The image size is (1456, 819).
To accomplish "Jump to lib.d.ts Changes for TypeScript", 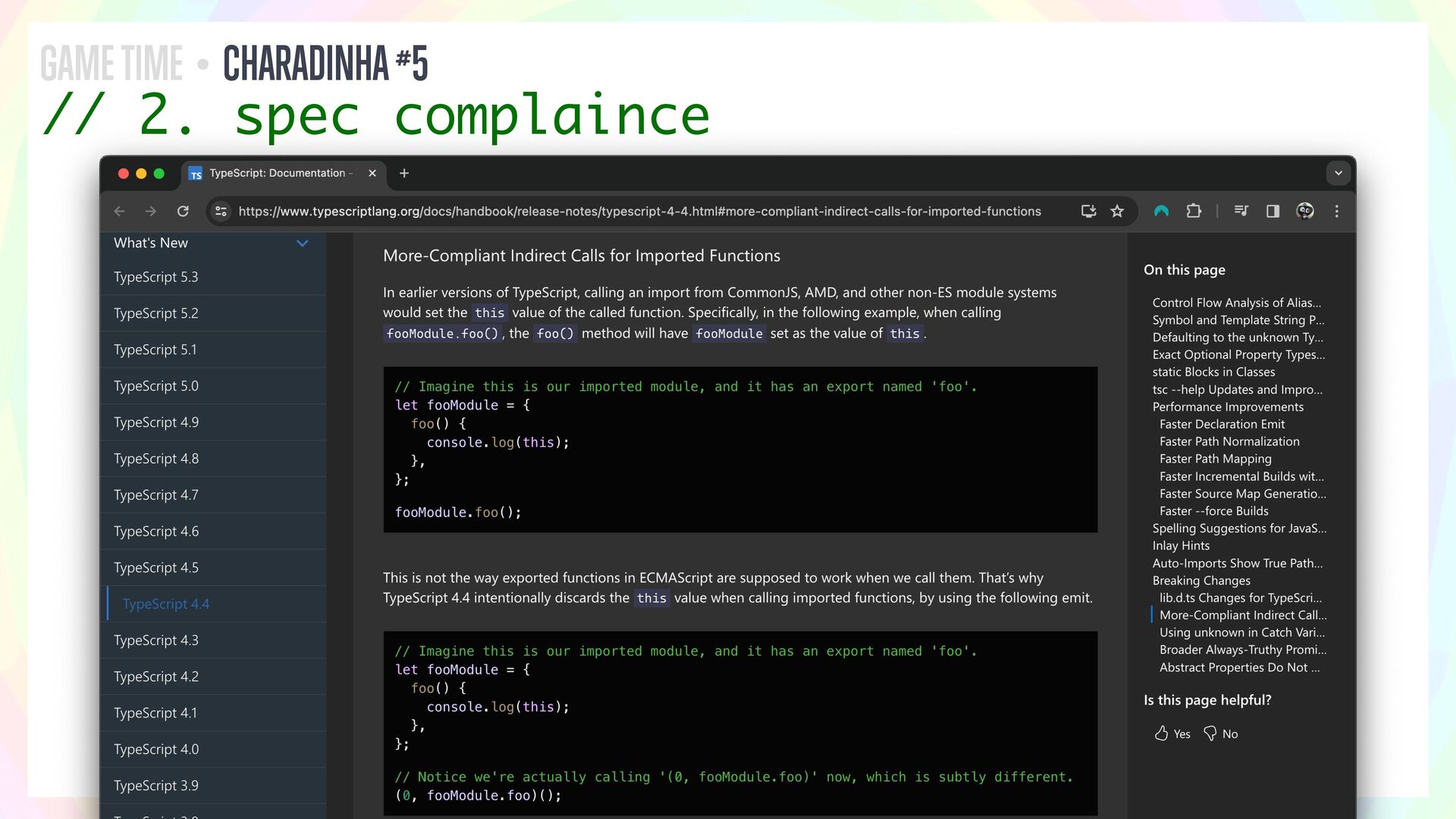I will pos(1240,599).
